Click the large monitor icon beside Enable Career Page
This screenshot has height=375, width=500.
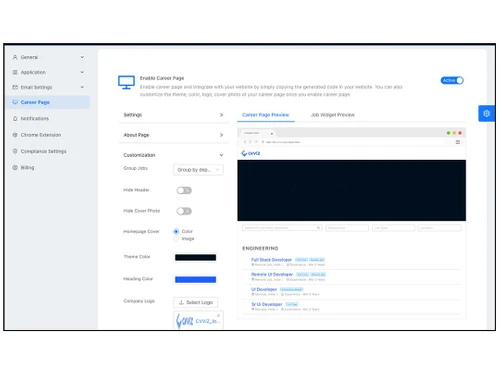(126, 82)
